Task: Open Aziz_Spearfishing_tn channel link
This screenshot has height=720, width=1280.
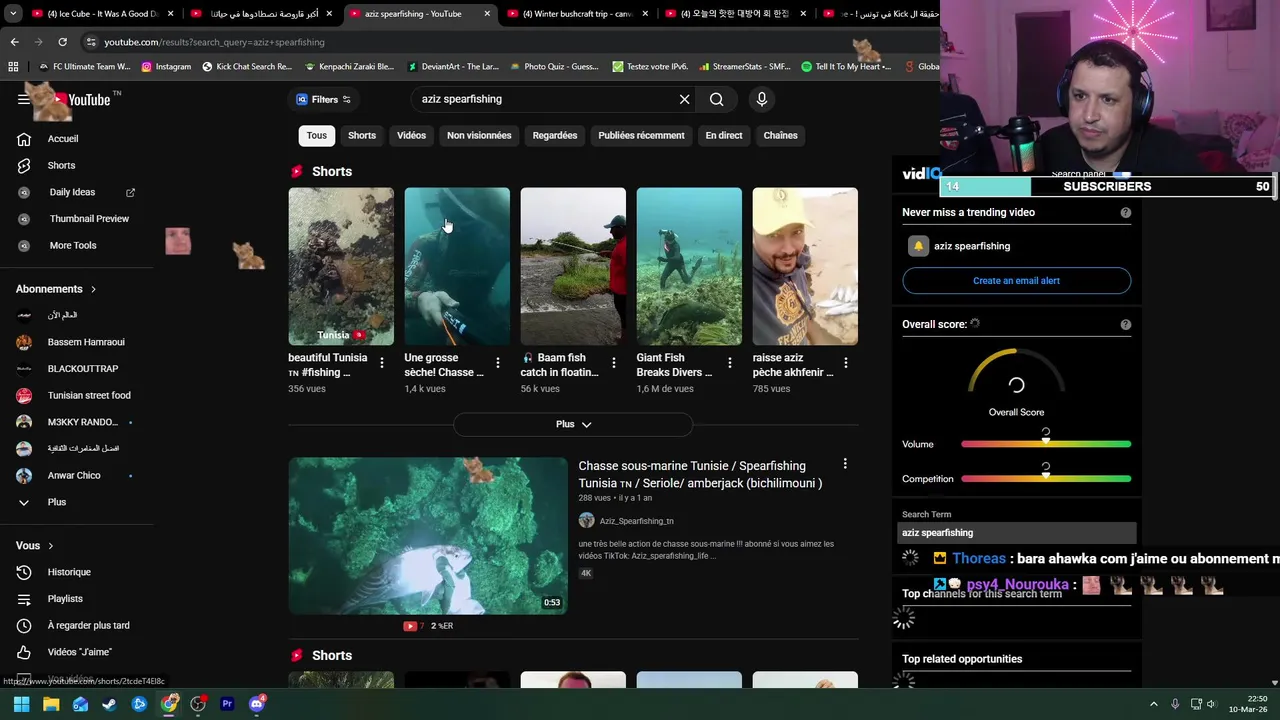Action: (636, 521)
